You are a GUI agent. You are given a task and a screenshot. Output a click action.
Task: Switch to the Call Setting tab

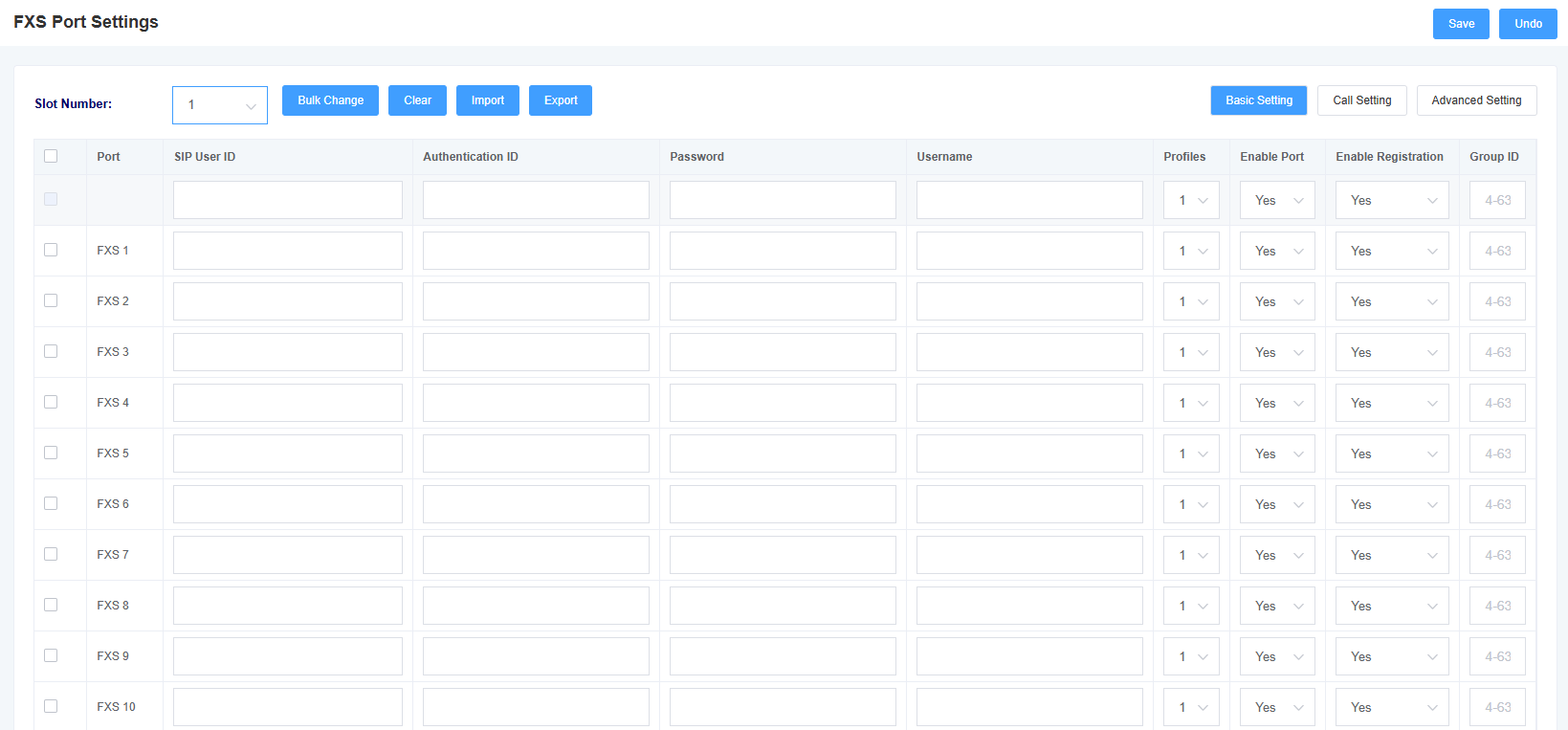(x=1362, y=100)
